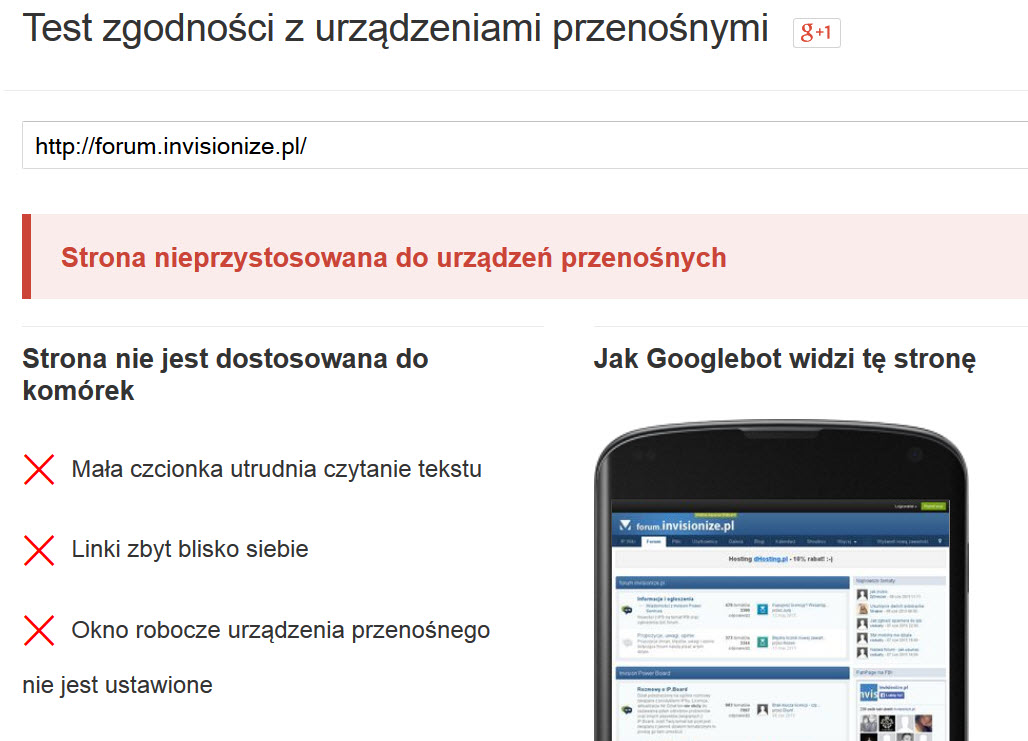Open 'Informacje i ogłoszenia' forum link
The height and width of the screenshot is (741, 1028).
[x=664, y=599]
